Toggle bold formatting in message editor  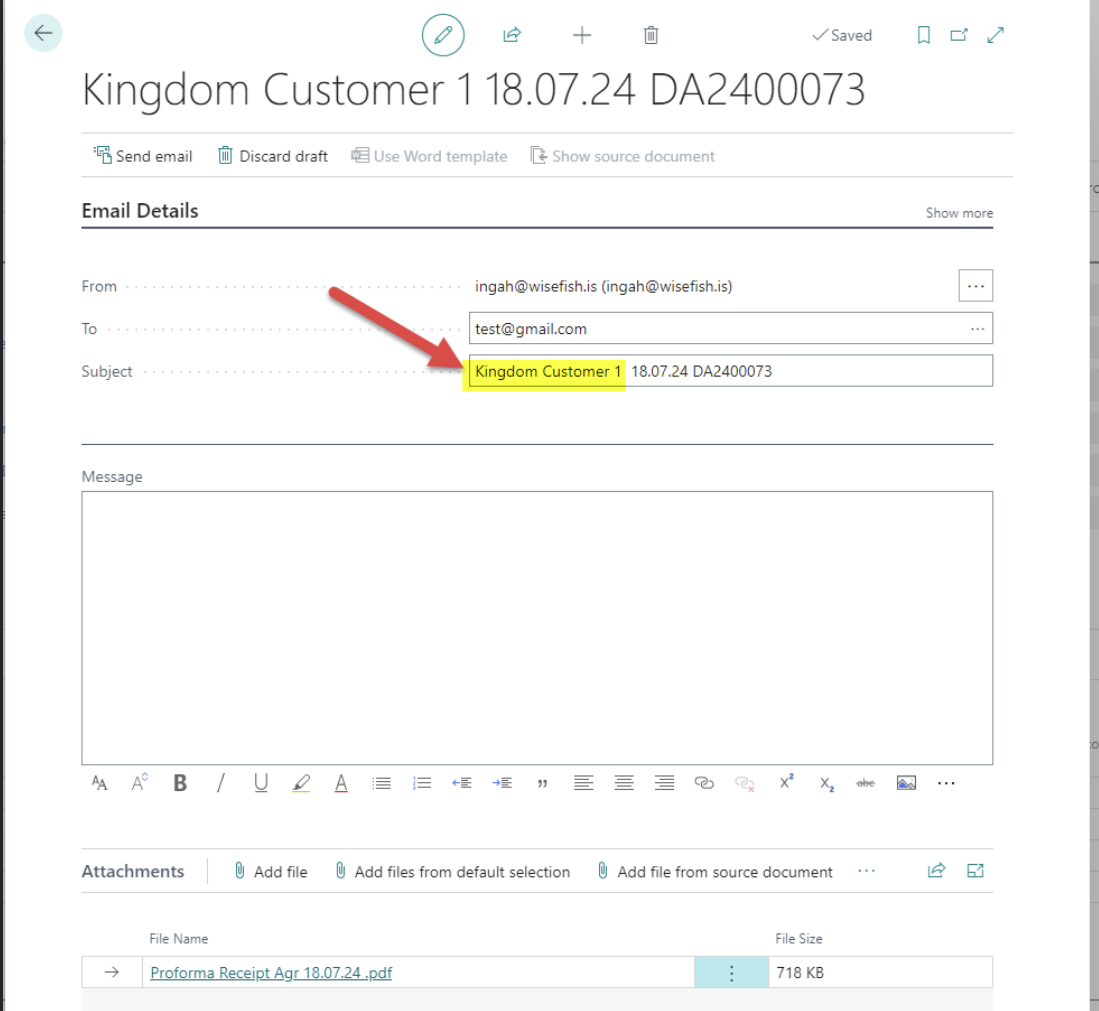(x=180, y=783)
